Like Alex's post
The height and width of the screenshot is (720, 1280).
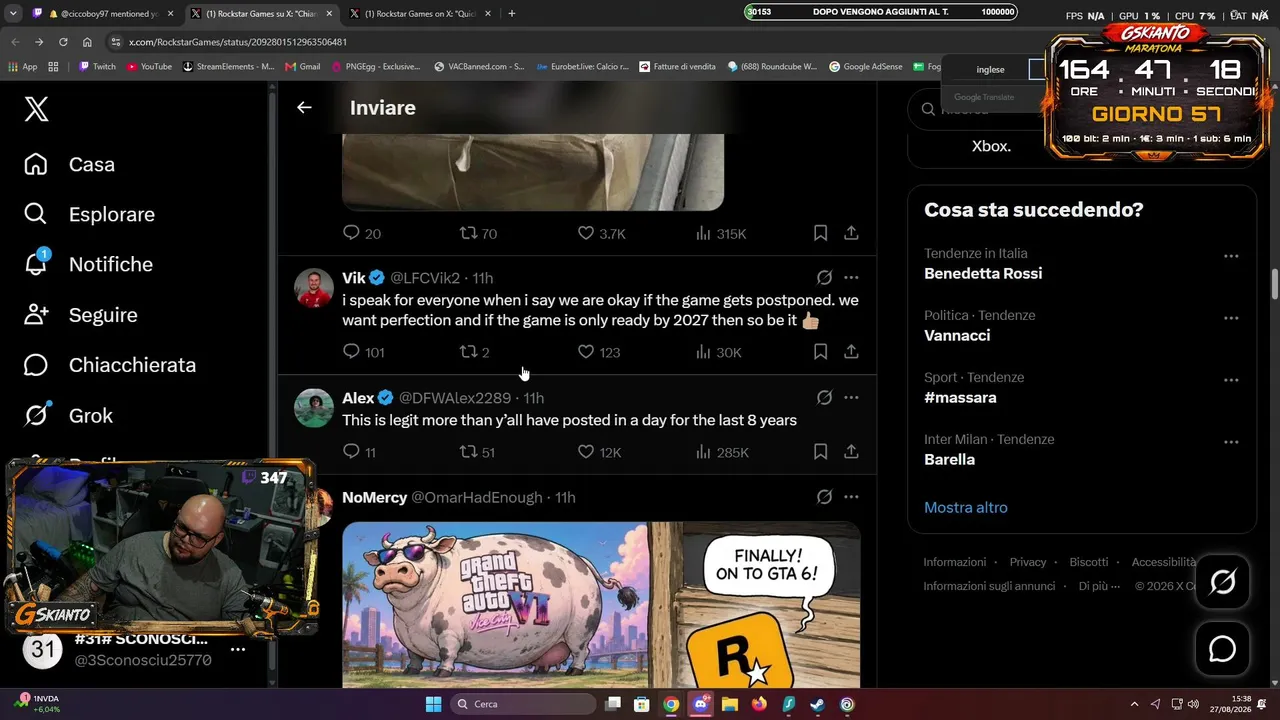pyautogui.click(x=586, y=452)
